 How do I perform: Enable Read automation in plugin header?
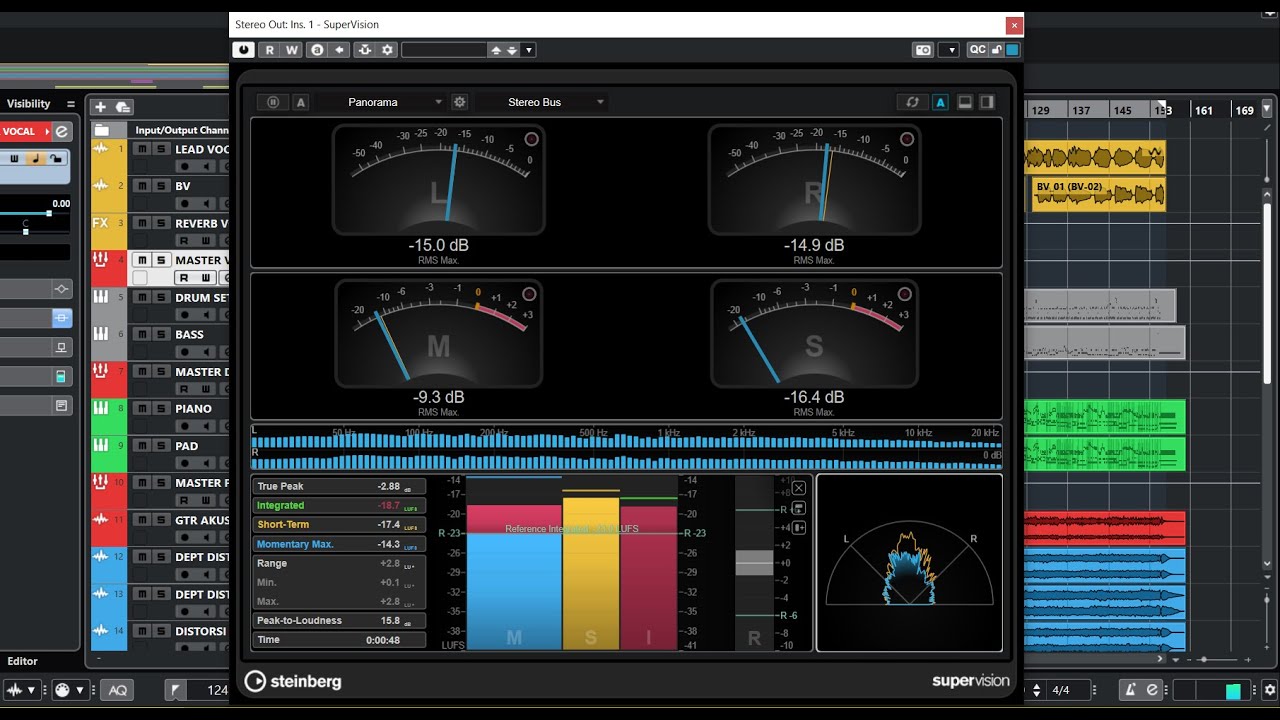269,50
